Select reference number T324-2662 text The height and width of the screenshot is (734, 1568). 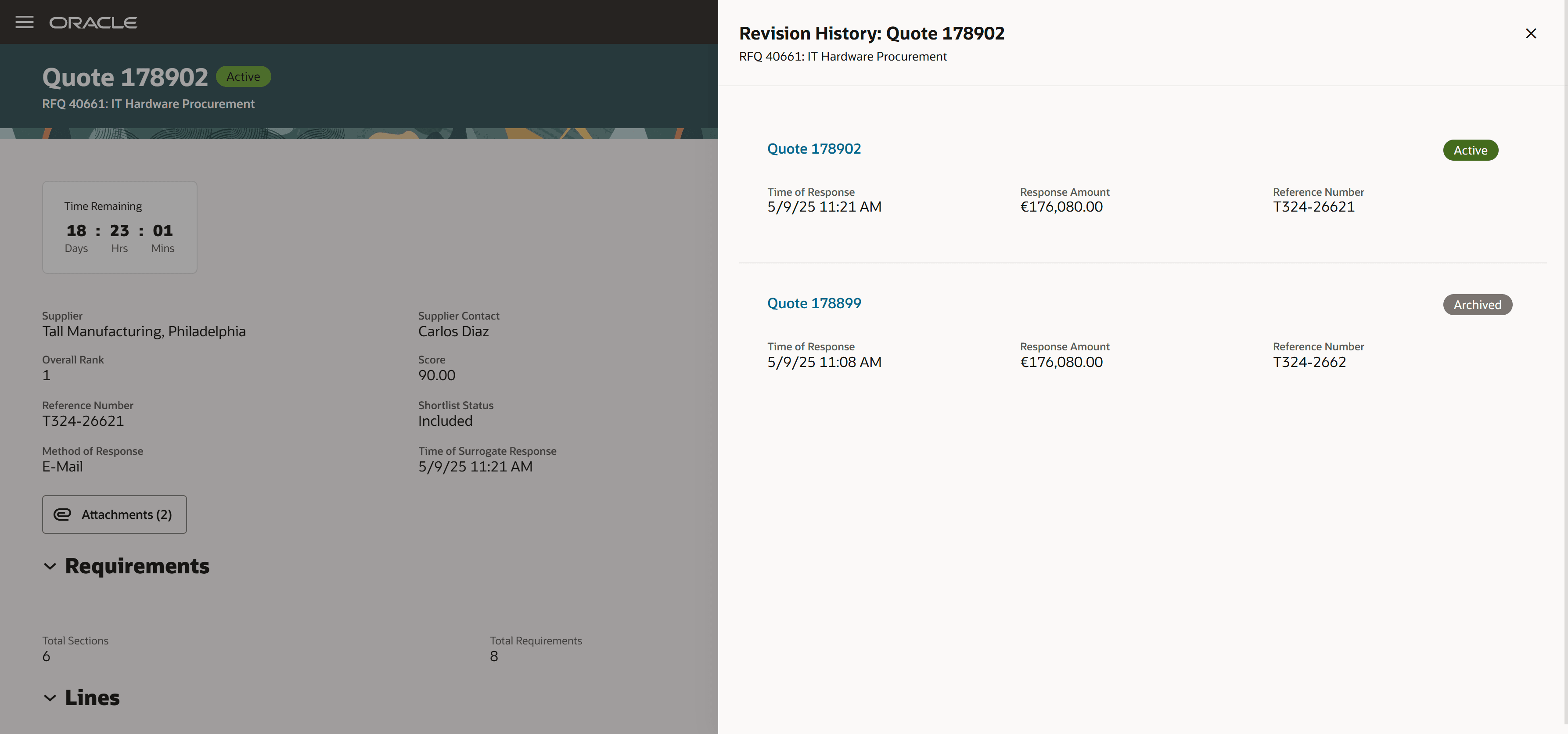coord(1309,362)
